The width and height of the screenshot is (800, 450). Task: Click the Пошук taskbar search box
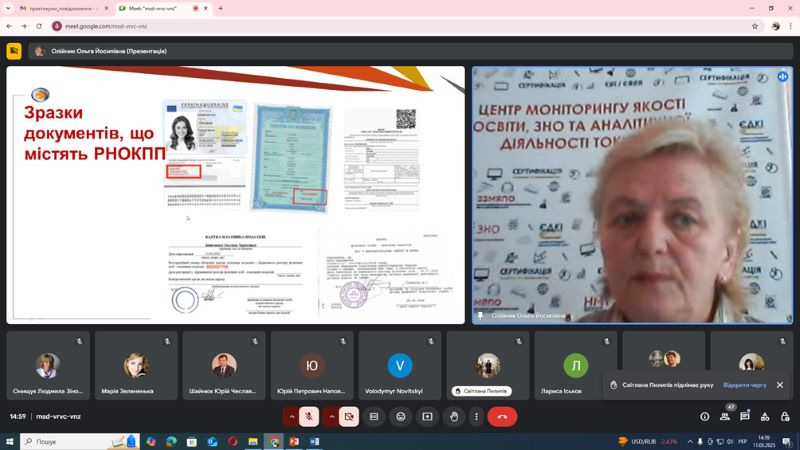coord(80,441)
